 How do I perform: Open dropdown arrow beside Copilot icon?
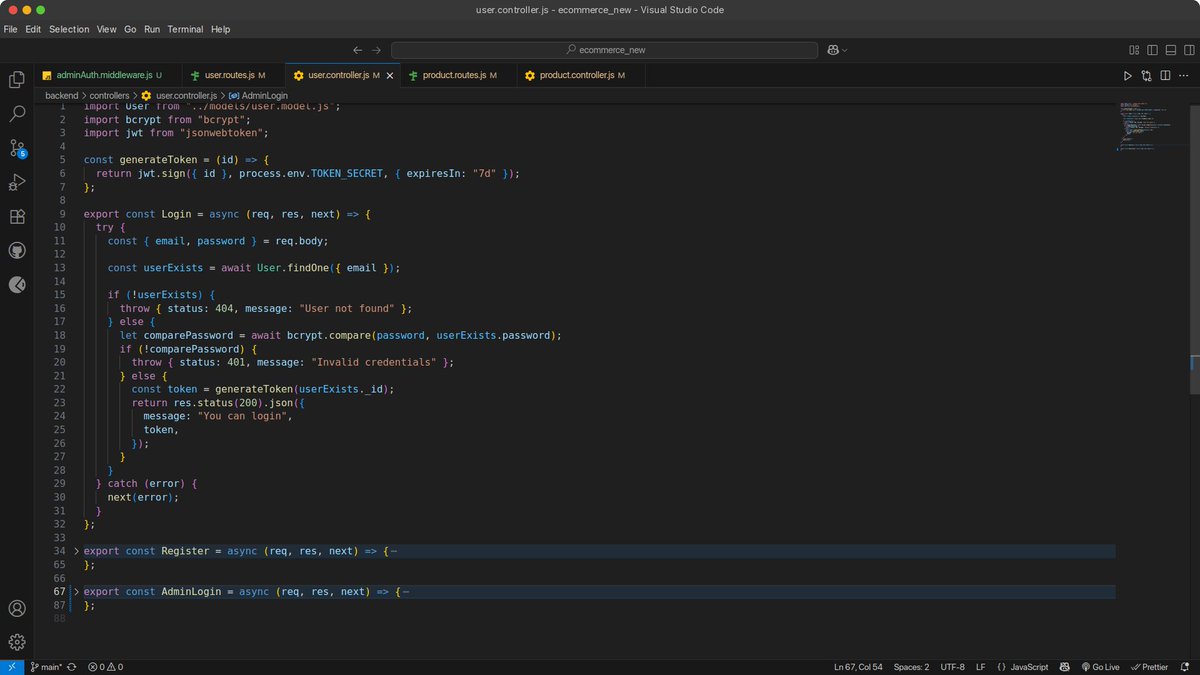(845, 50)
